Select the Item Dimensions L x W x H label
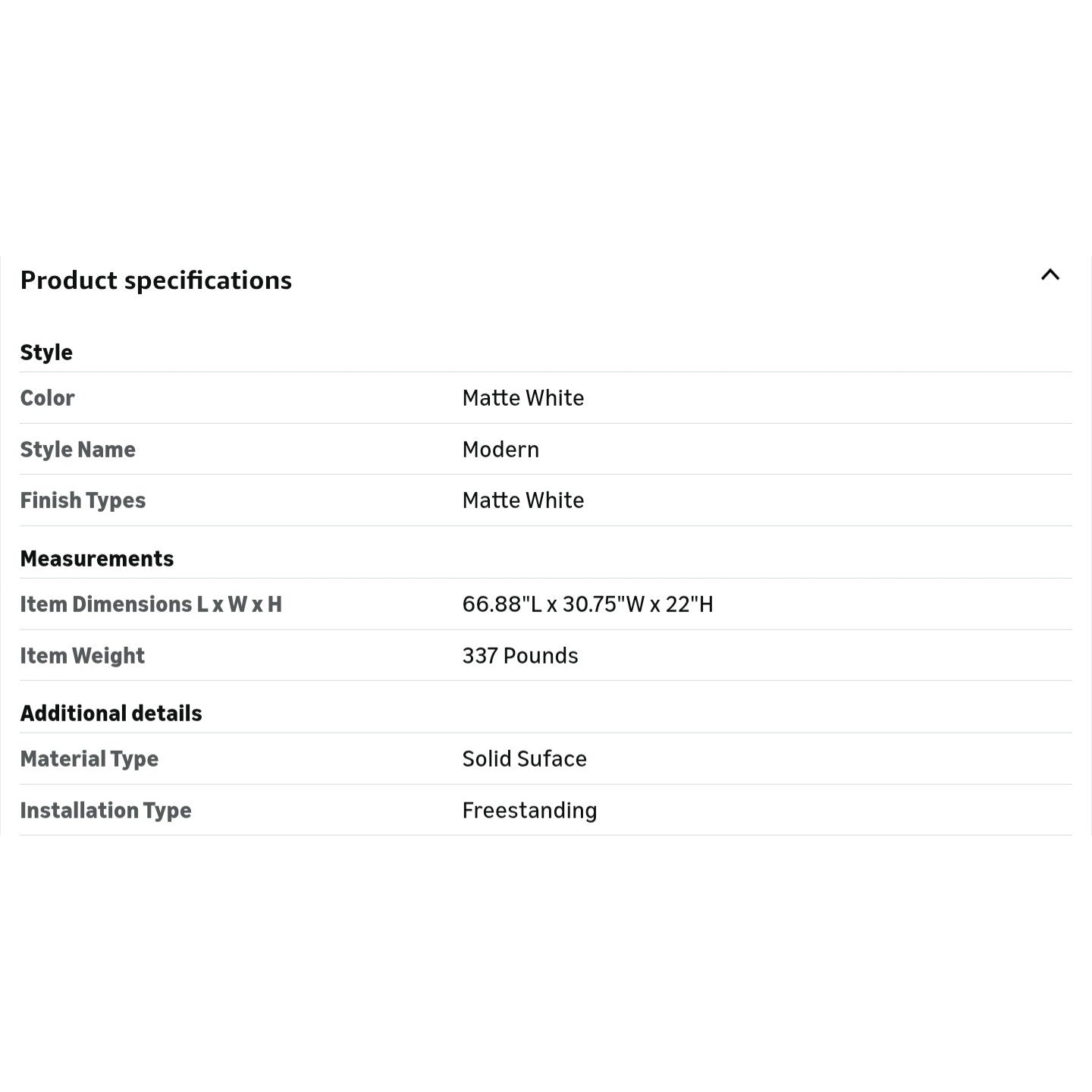 151,604
